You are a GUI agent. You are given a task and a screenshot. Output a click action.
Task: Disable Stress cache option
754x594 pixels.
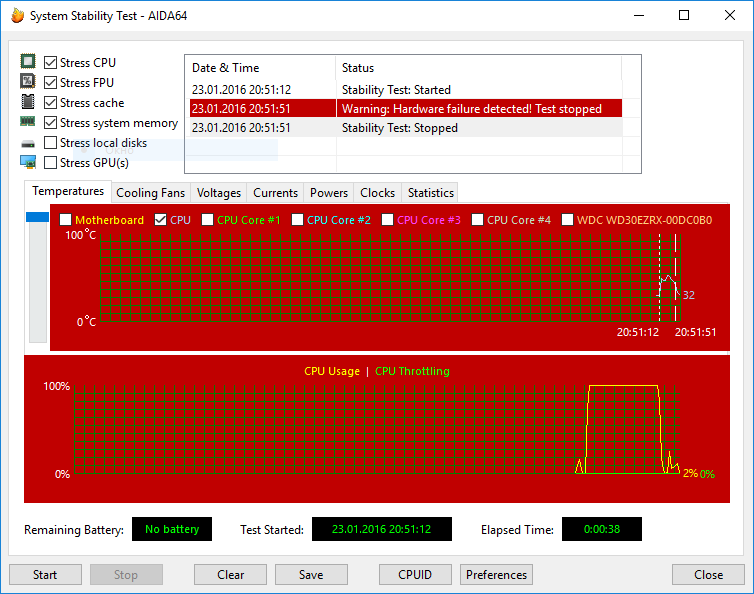[50, 103]
